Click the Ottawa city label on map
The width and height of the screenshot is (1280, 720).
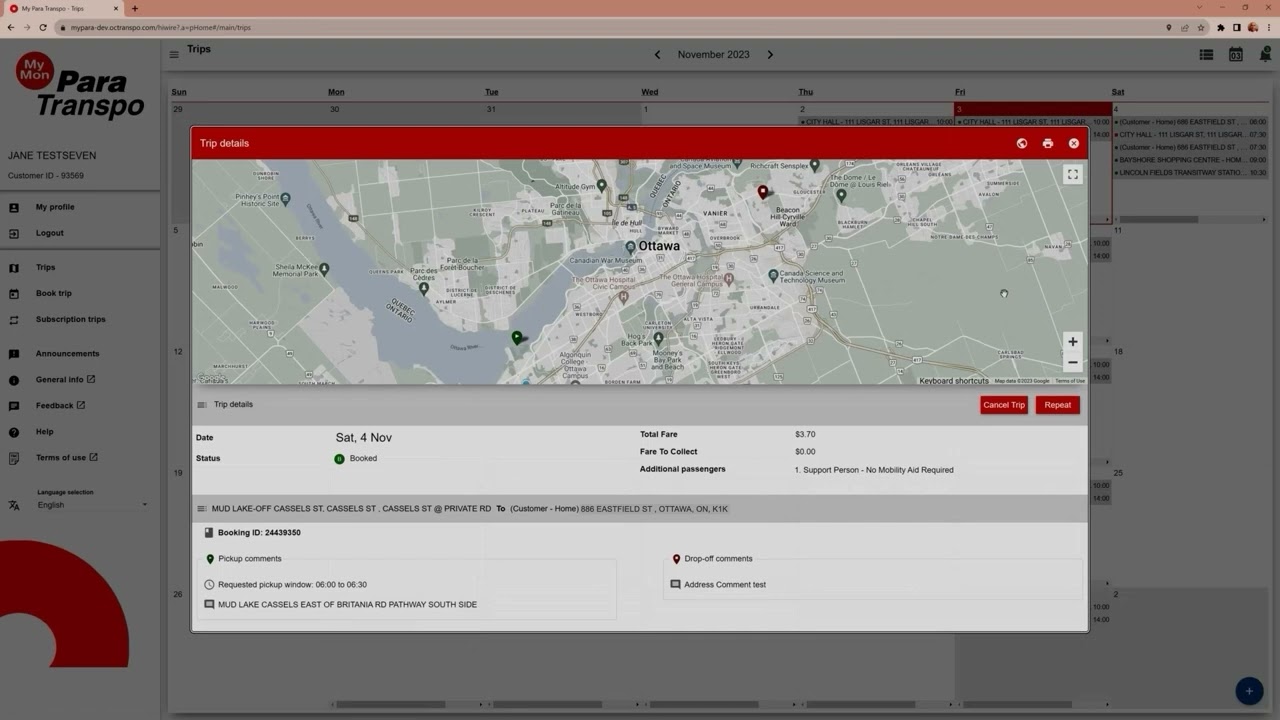[659, 246]
